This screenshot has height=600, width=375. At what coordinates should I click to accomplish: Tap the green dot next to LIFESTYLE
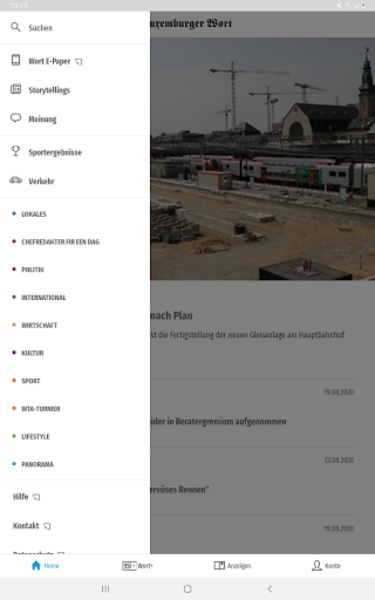[x=14, y=436]
